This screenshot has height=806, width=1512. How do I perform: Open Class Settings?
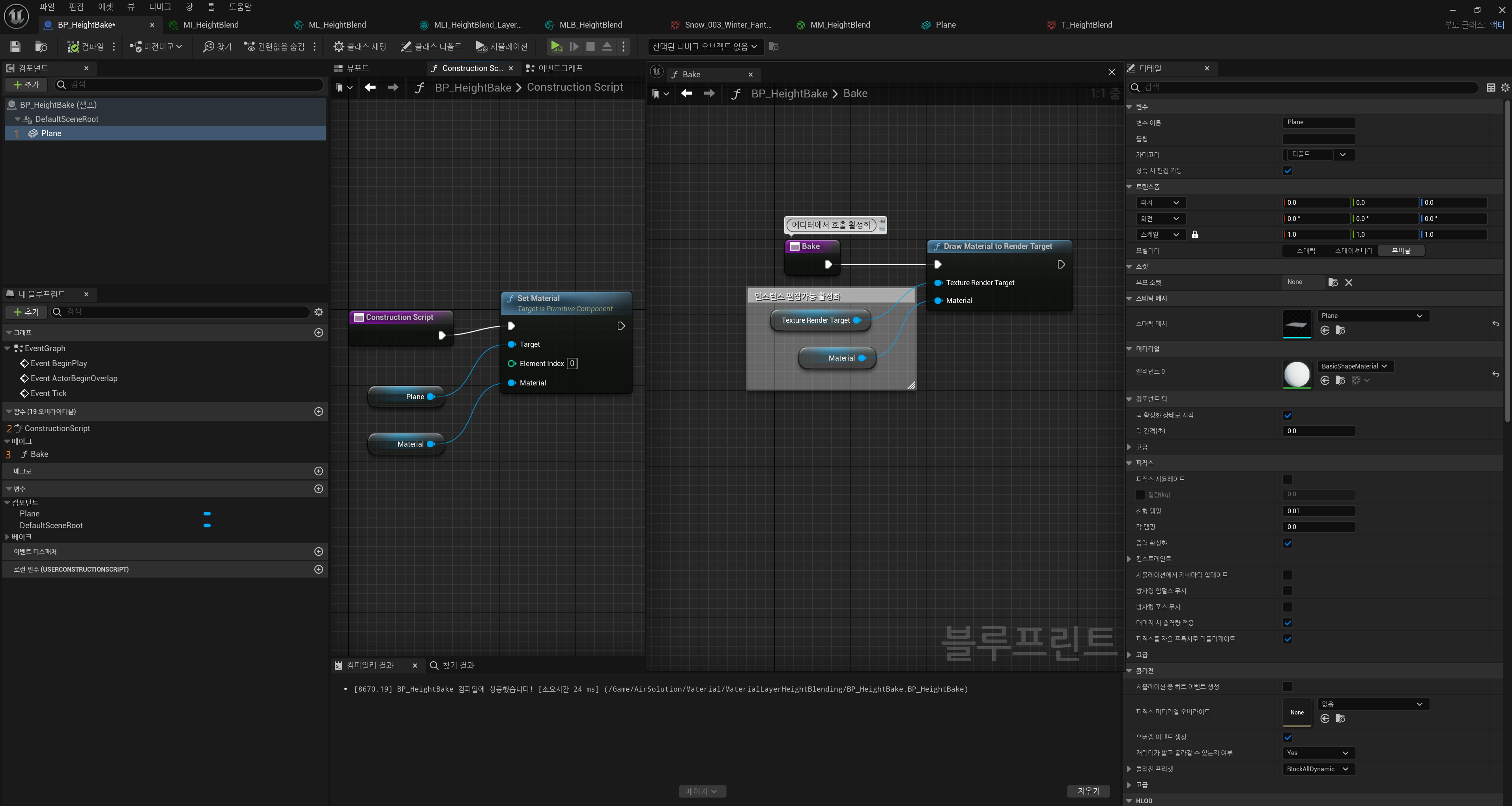pos(360,47)
